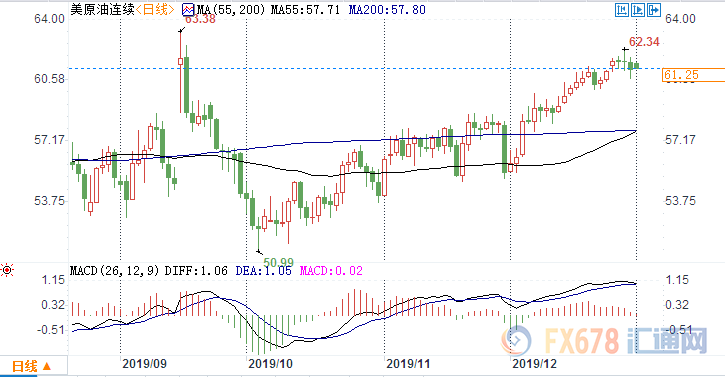
Task: Click the DEA:1.05 blue legend text
Action: (264, 271)
